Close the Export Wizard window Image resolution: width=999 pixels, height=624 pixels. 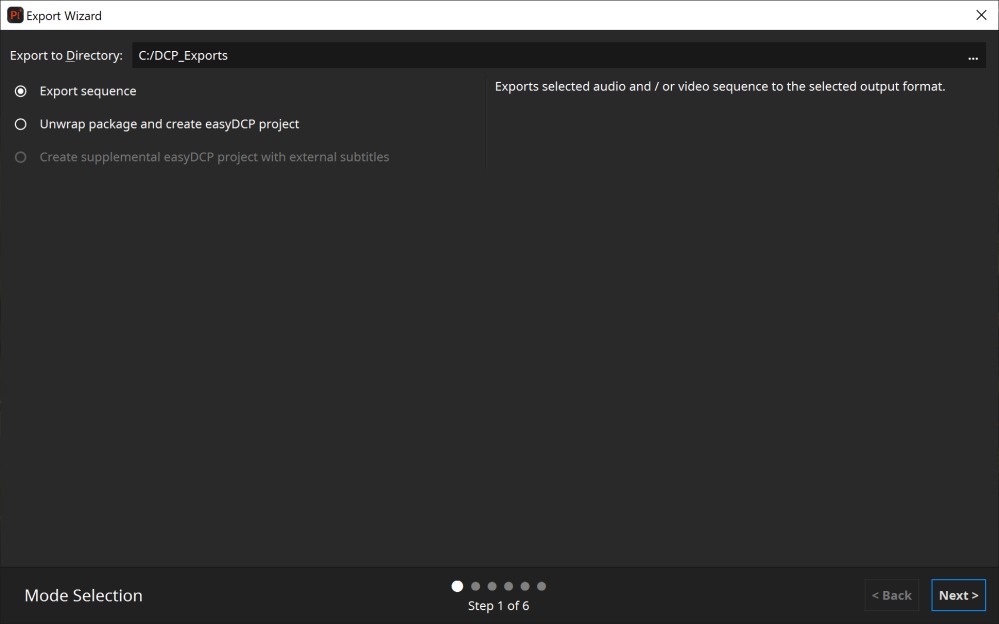click(980, 15)
